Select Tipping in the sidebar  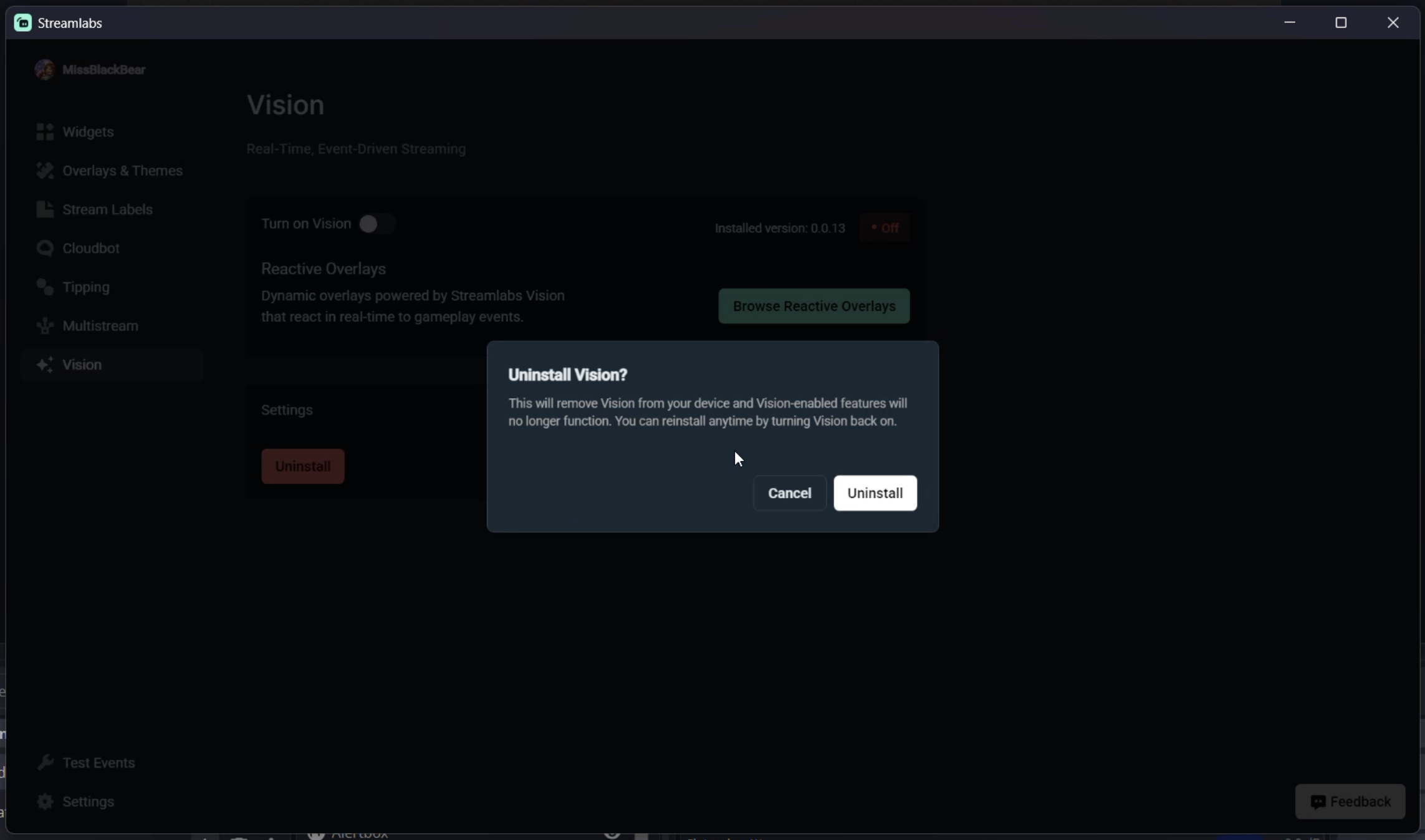(86, 287)
